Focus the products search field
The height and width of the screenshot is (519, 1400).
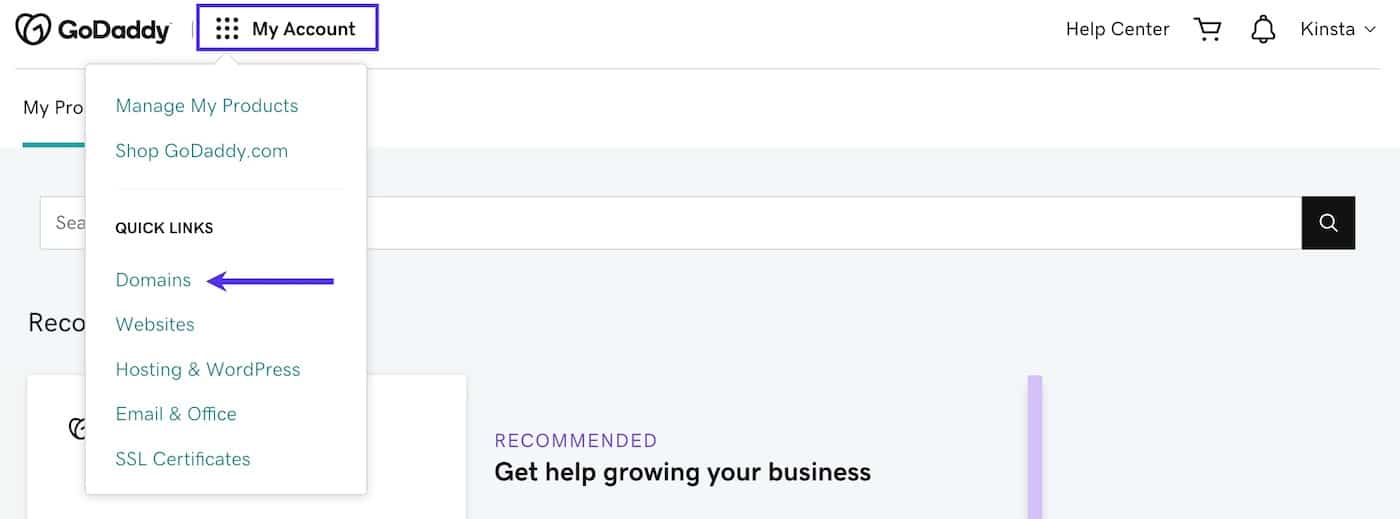(800, 223)
